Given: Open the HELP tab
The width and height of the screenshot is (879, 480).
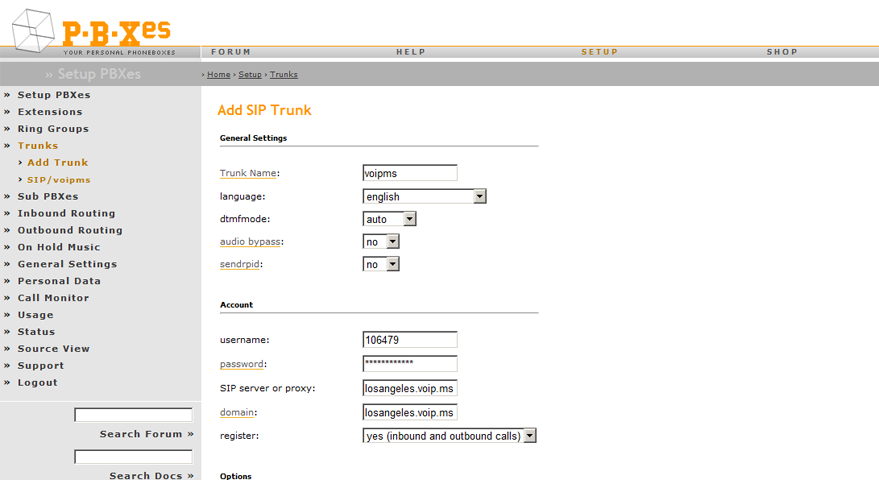Looking at the screenshot, I should (x=411, y=52).
